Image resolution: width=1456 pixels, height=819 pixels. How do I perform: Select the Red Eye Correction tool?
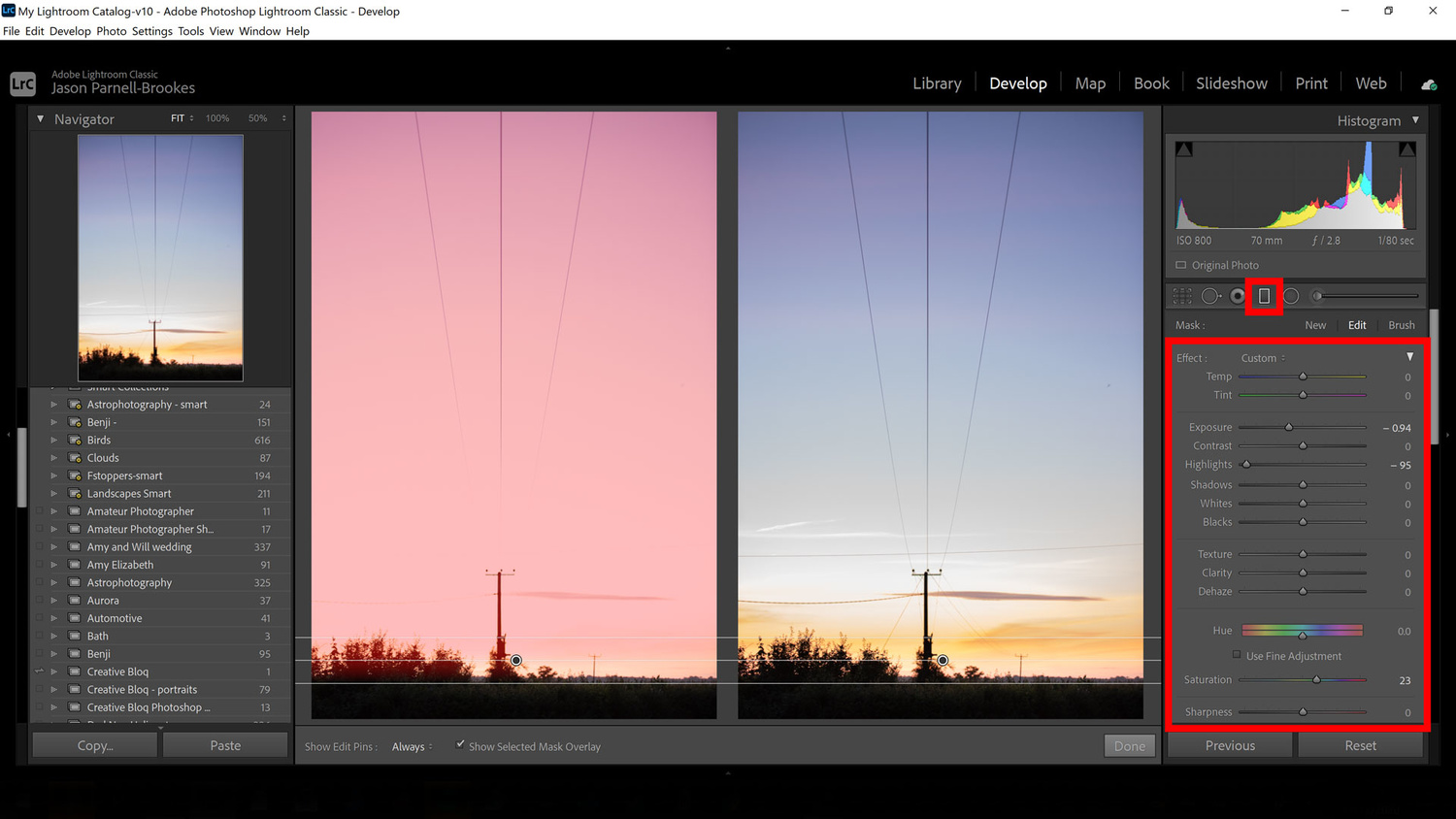(x=1238, y=296)
